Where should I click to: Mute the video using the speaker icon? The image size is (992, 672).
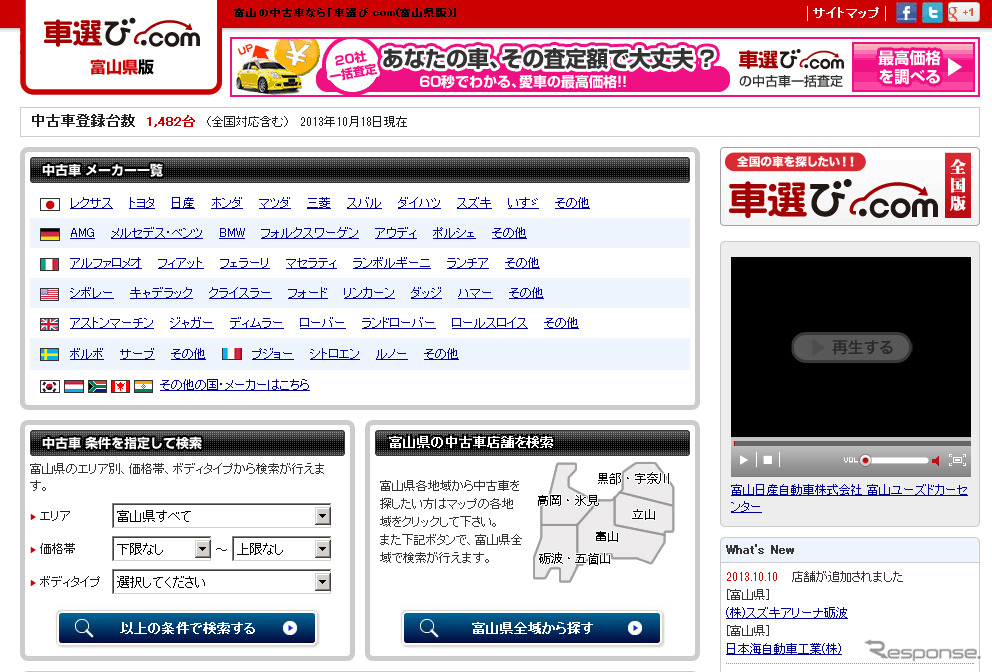tap(935, 460)
